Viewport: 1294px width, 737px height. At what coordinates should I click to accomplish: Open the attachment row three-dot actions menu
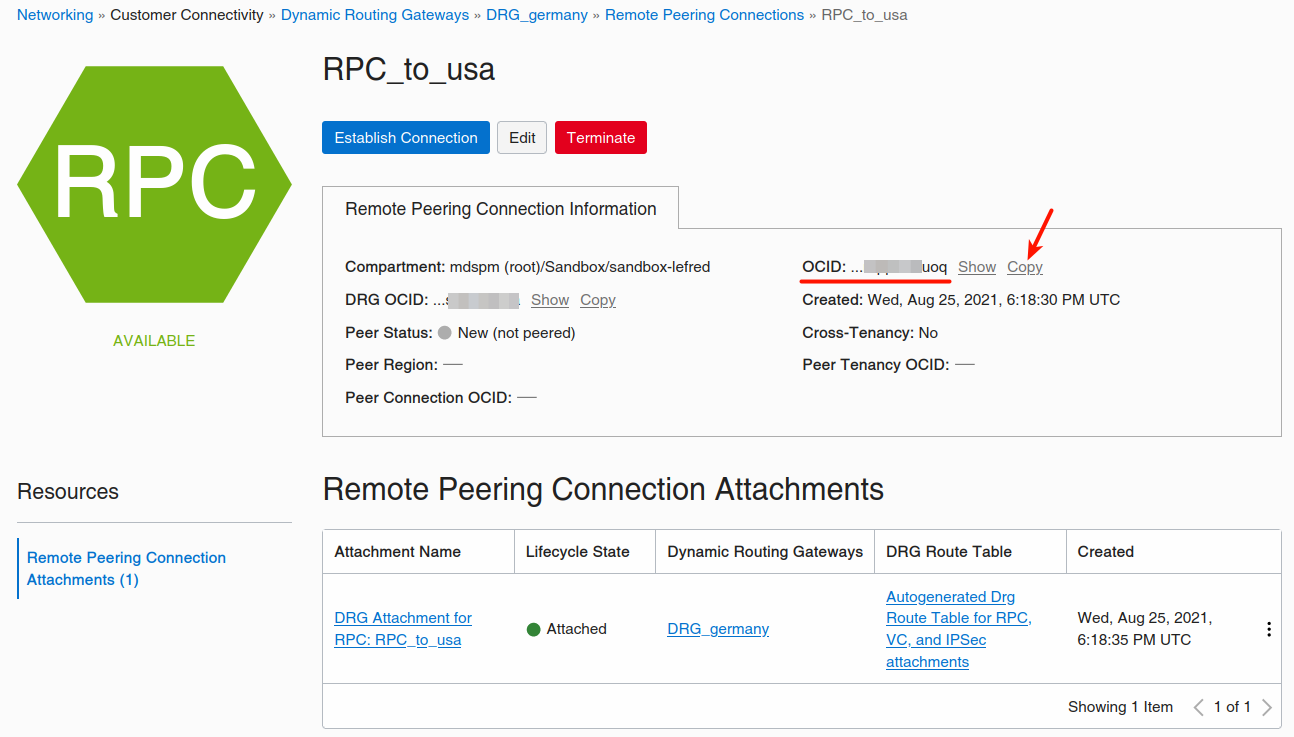[x=1268, y=629]
